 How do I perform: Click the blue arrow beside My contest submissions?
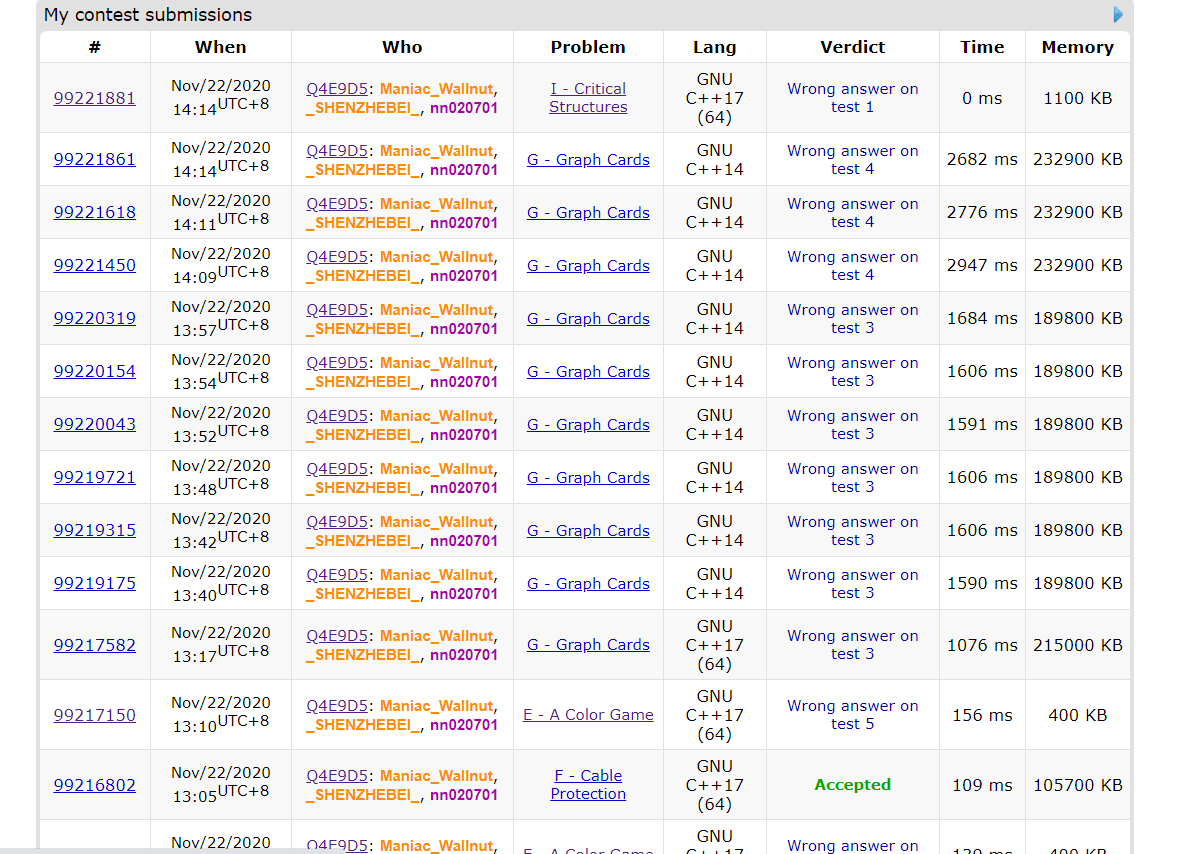pyautogui.click(x=1118, y=15)
